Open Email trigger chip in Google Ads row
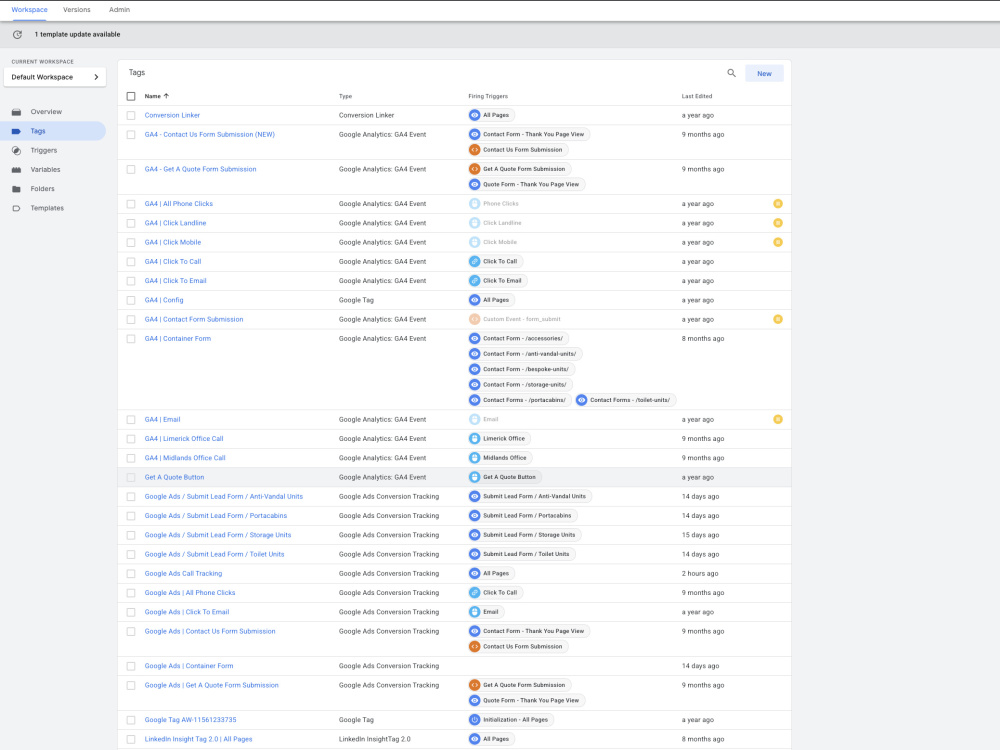 point(487,612)
